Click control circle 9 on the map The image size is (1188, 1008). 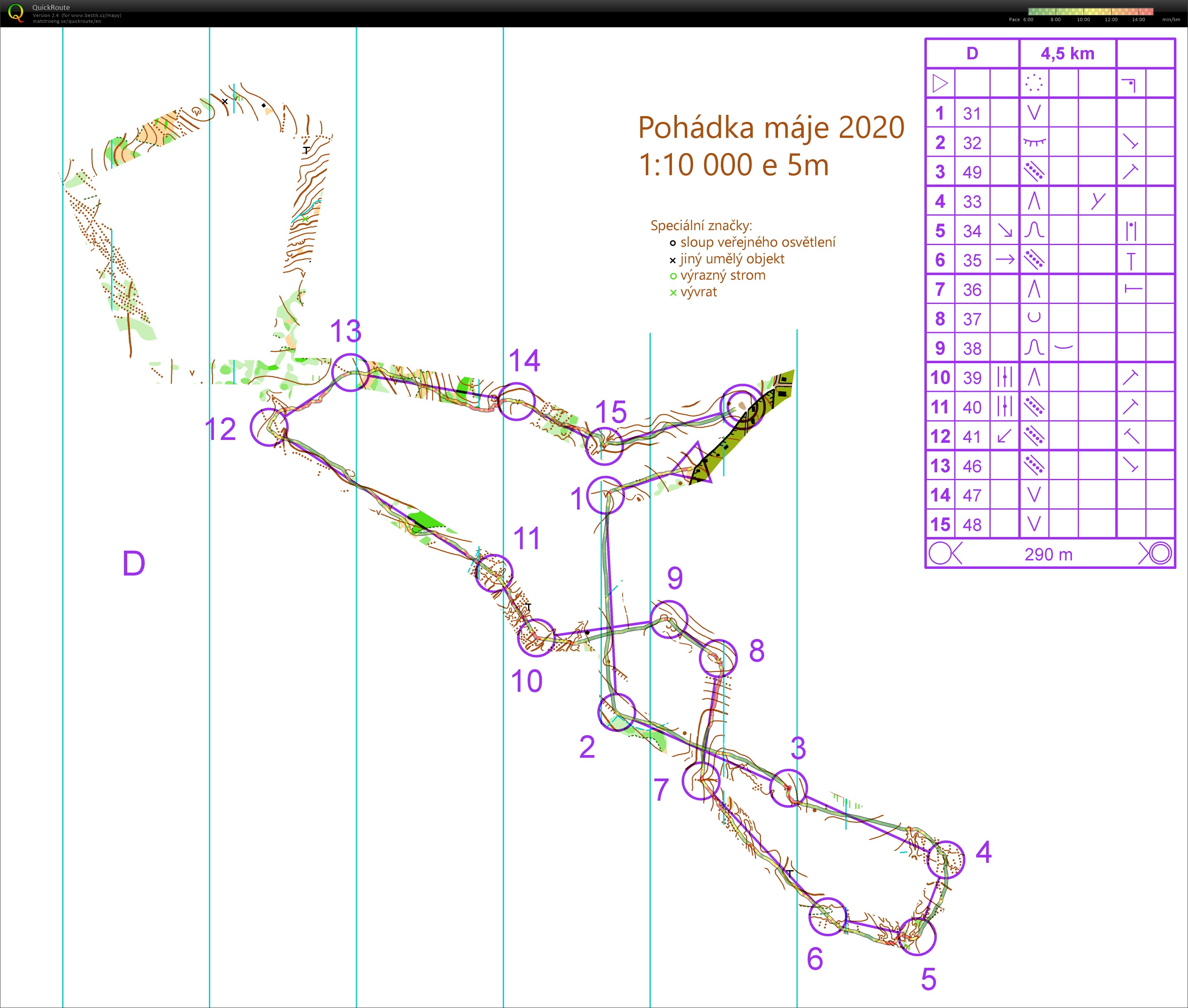tap(669, 619)
